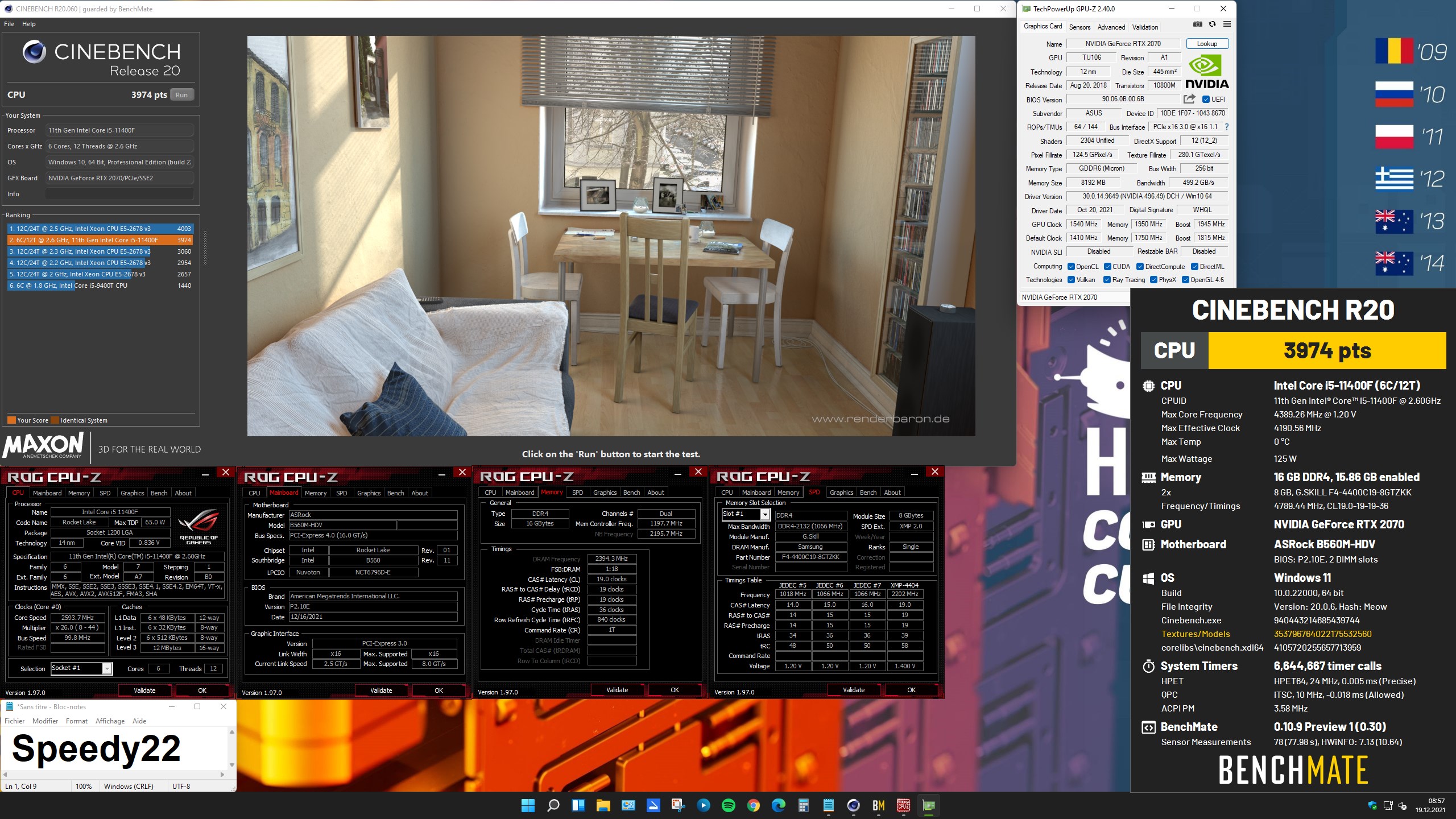Open the Socket #1 selection dropdown in CPU-Z
Image resolution: width=1456 pixels, height=819 pixels.
click(x=82, y=668)
